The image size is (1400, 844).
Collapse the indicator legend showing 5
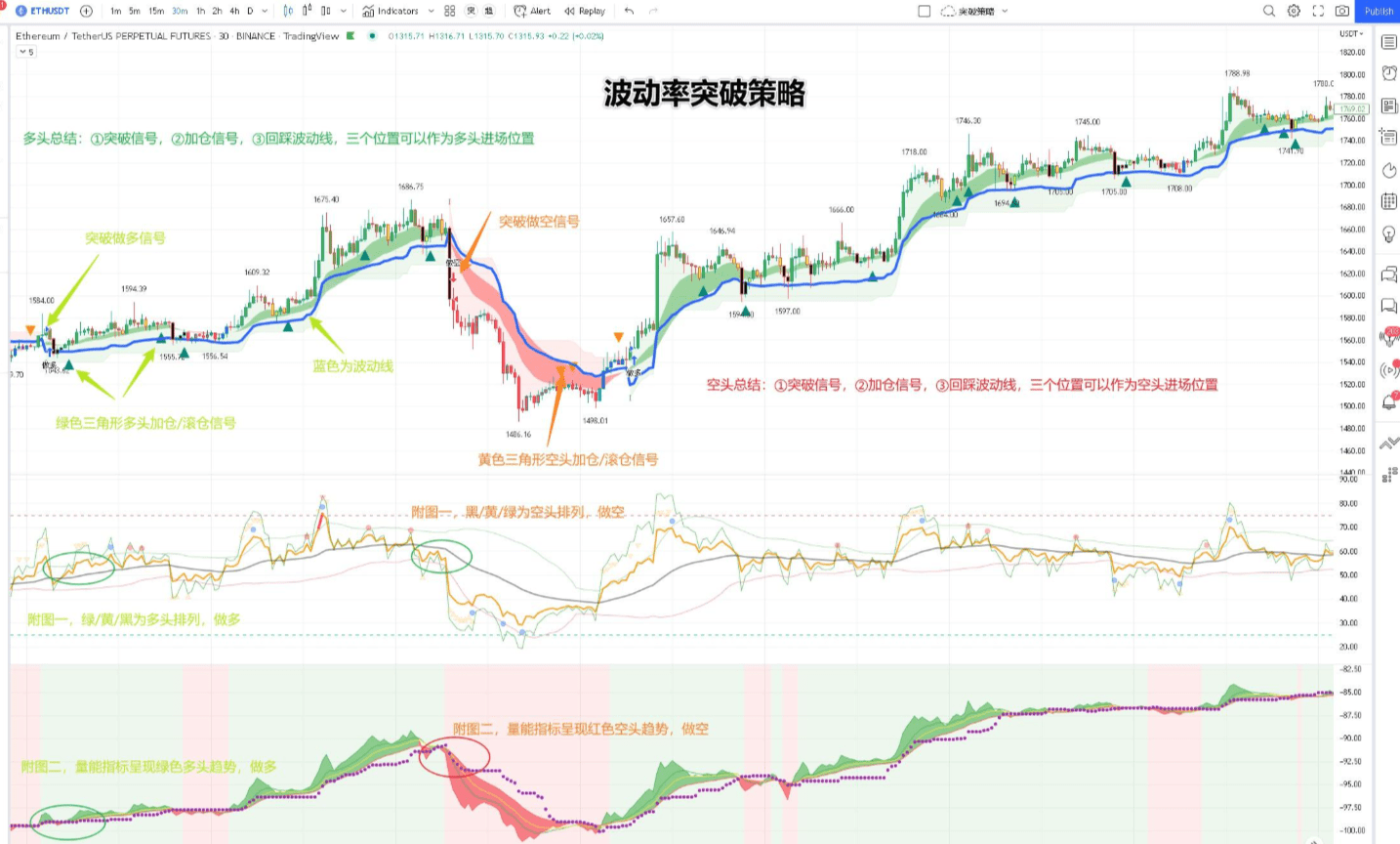point(26,52)
